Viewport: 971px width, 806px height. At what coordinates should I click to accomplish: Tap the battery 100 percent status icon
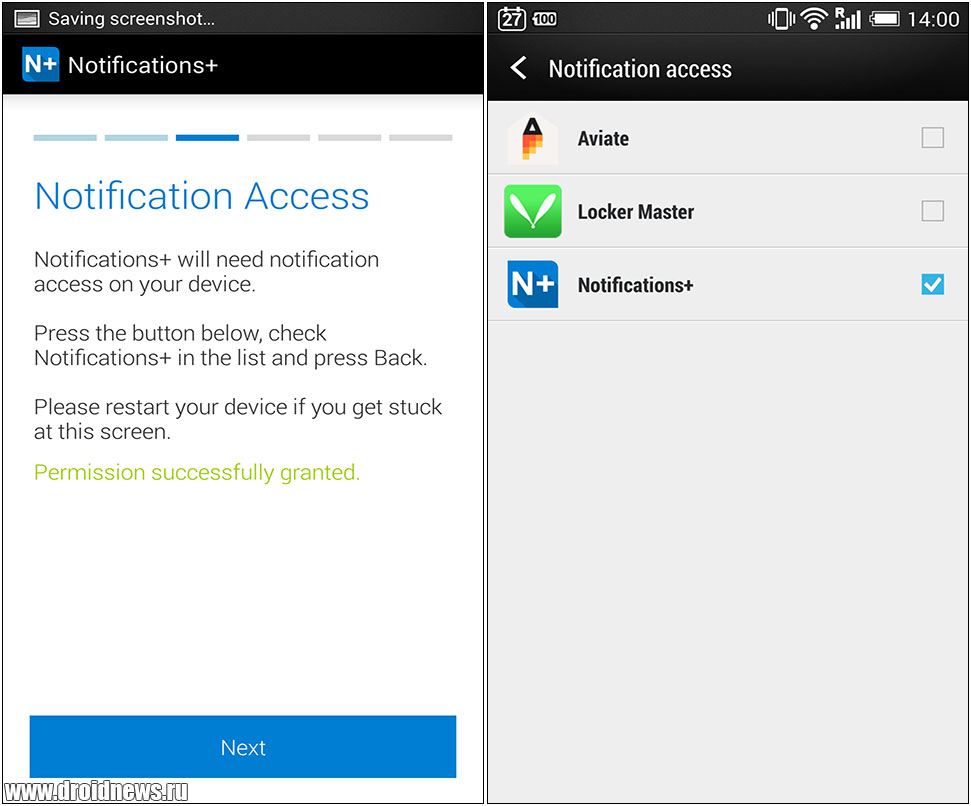coord(544,19)
